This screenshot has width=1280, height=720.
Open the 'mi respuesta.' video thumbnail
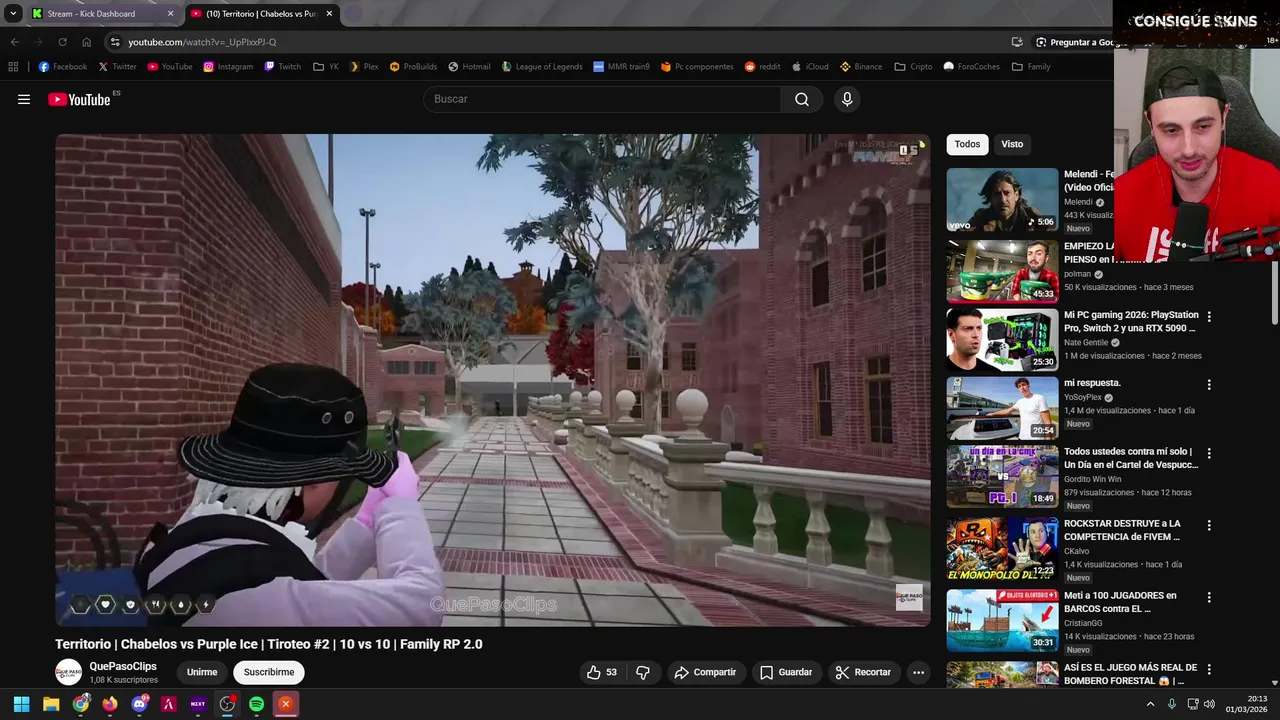[x=1002, y=408]
